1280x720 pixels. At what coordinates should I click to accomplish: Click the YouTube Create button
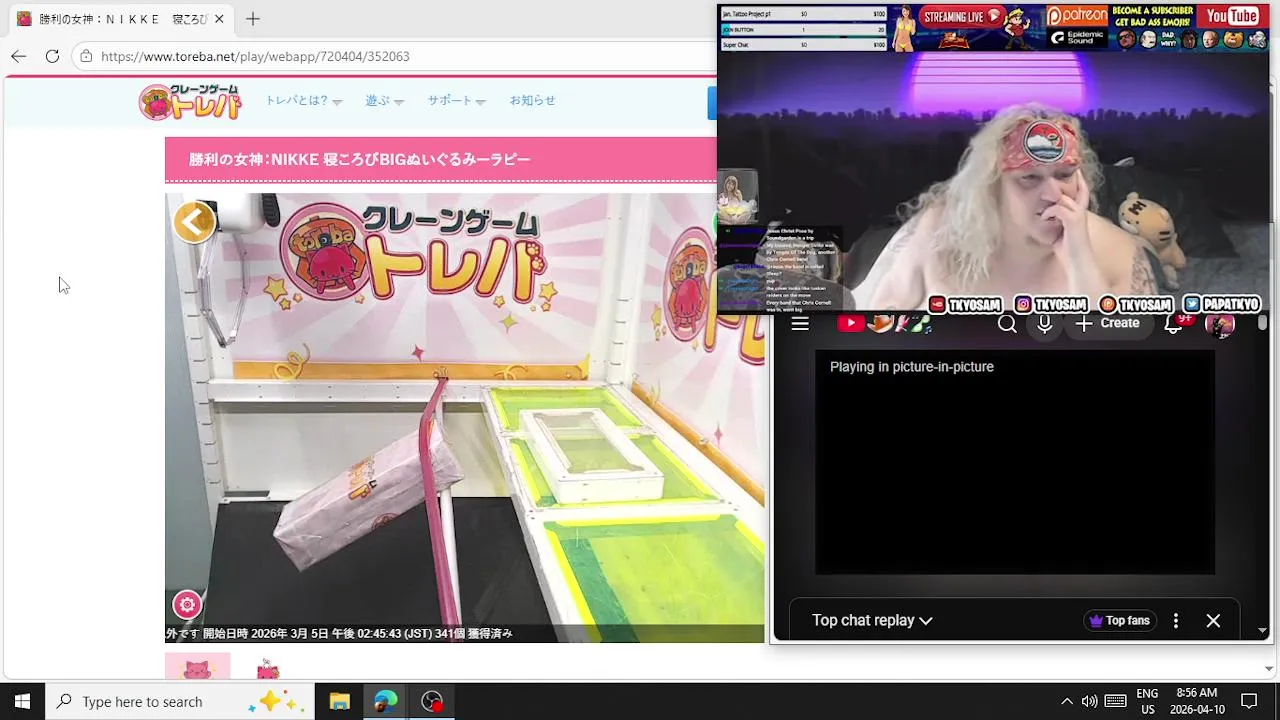pyautogui.click(x=1108, y=323)
